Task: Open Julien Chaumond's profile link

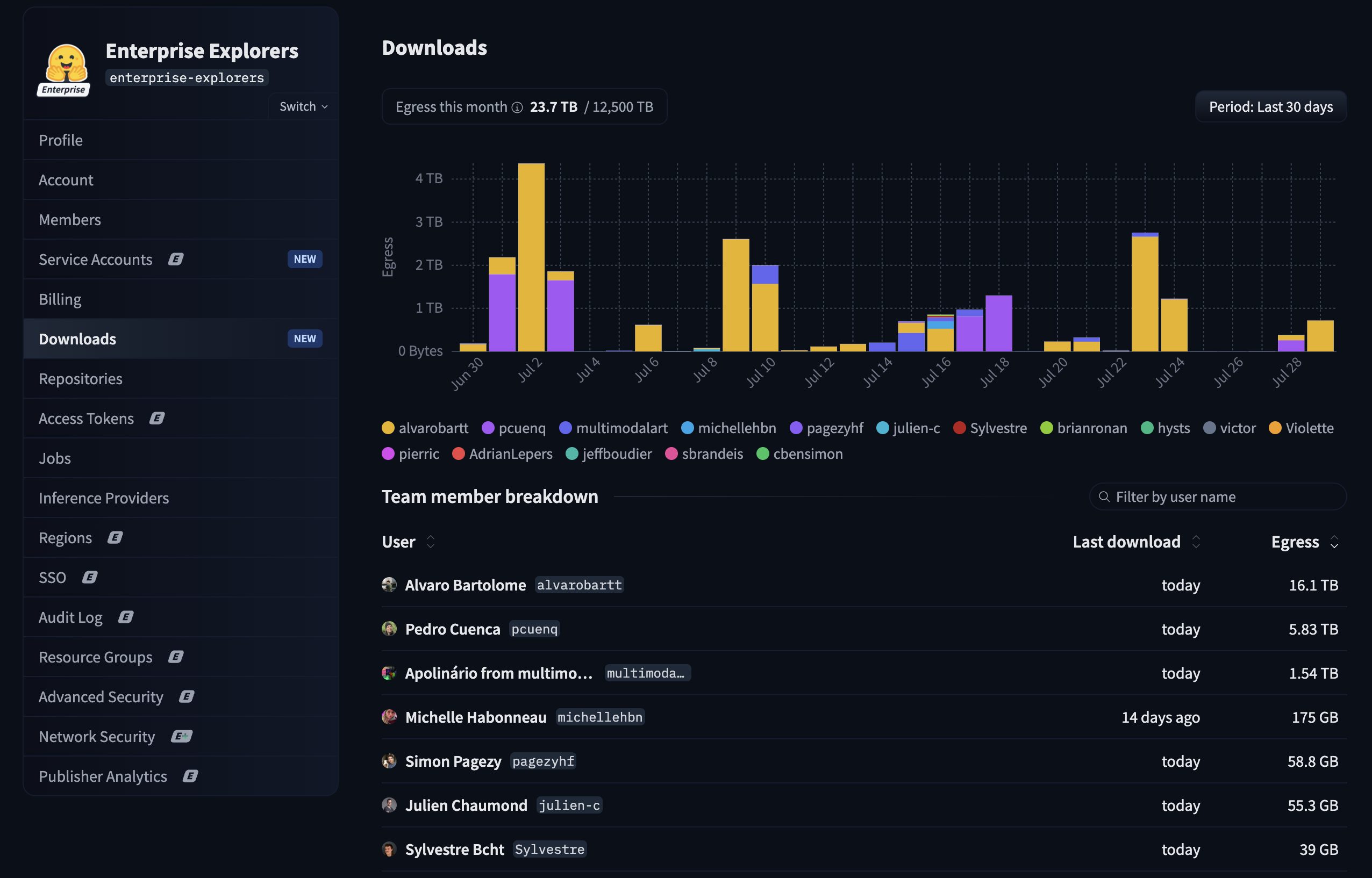Action: [x=466, y=805]
